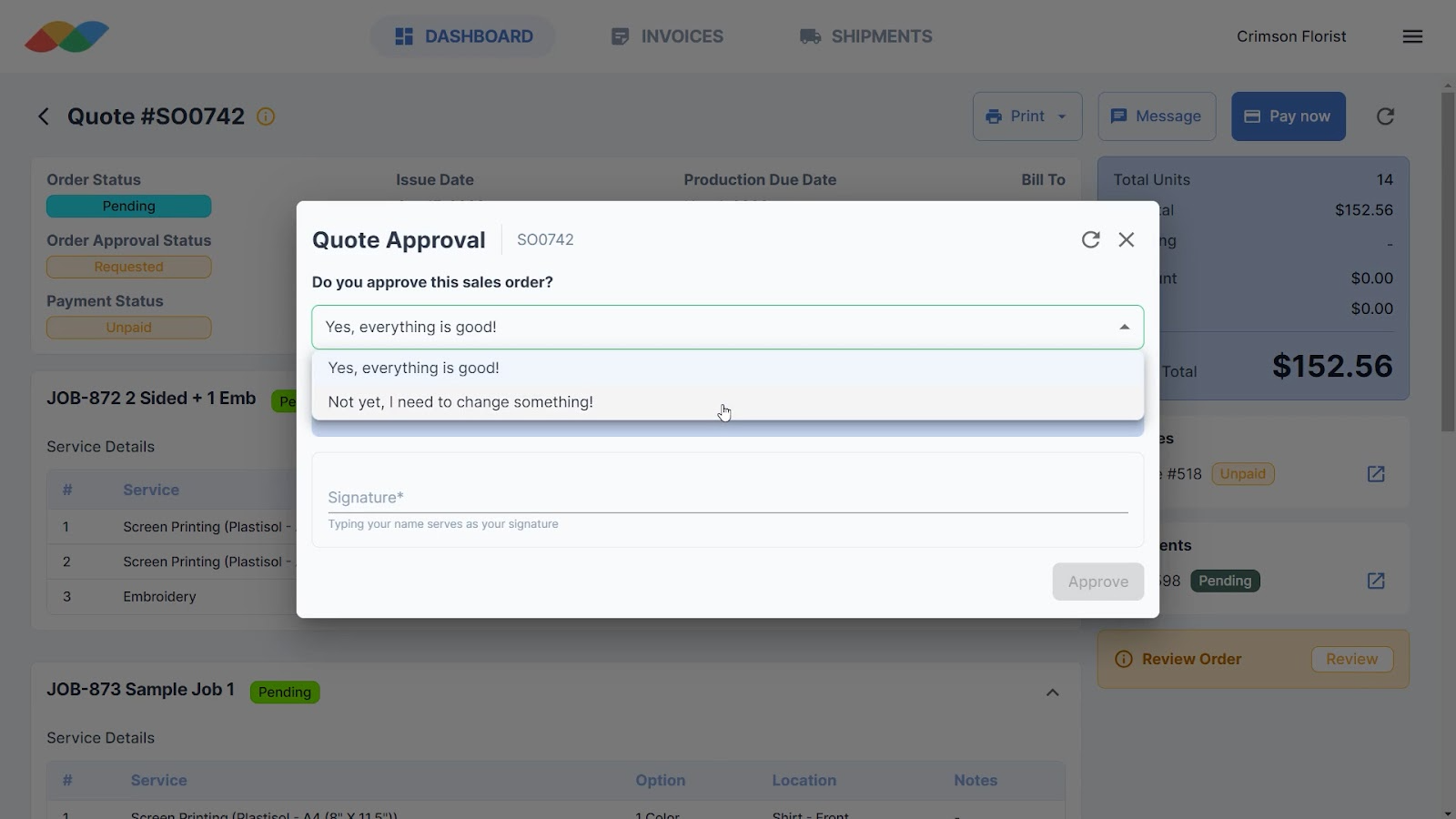Screen dimensions: 1456x819
Task: Click the Requested approval status badge
Action: point(128,267)
